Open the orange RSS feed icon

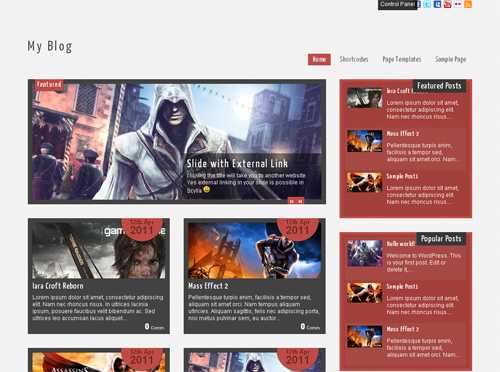(468, 4)
